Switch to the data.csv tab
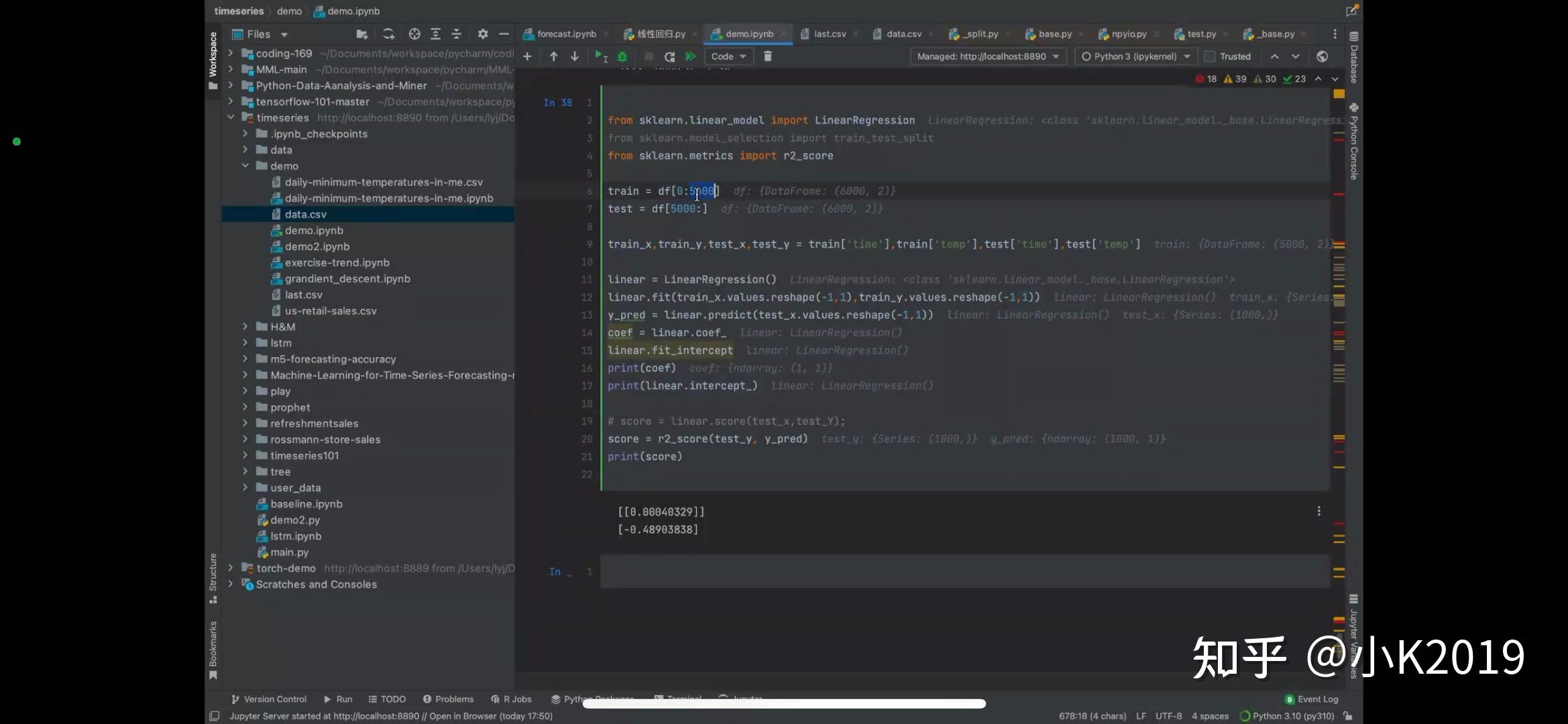 [x=903, y=34]
